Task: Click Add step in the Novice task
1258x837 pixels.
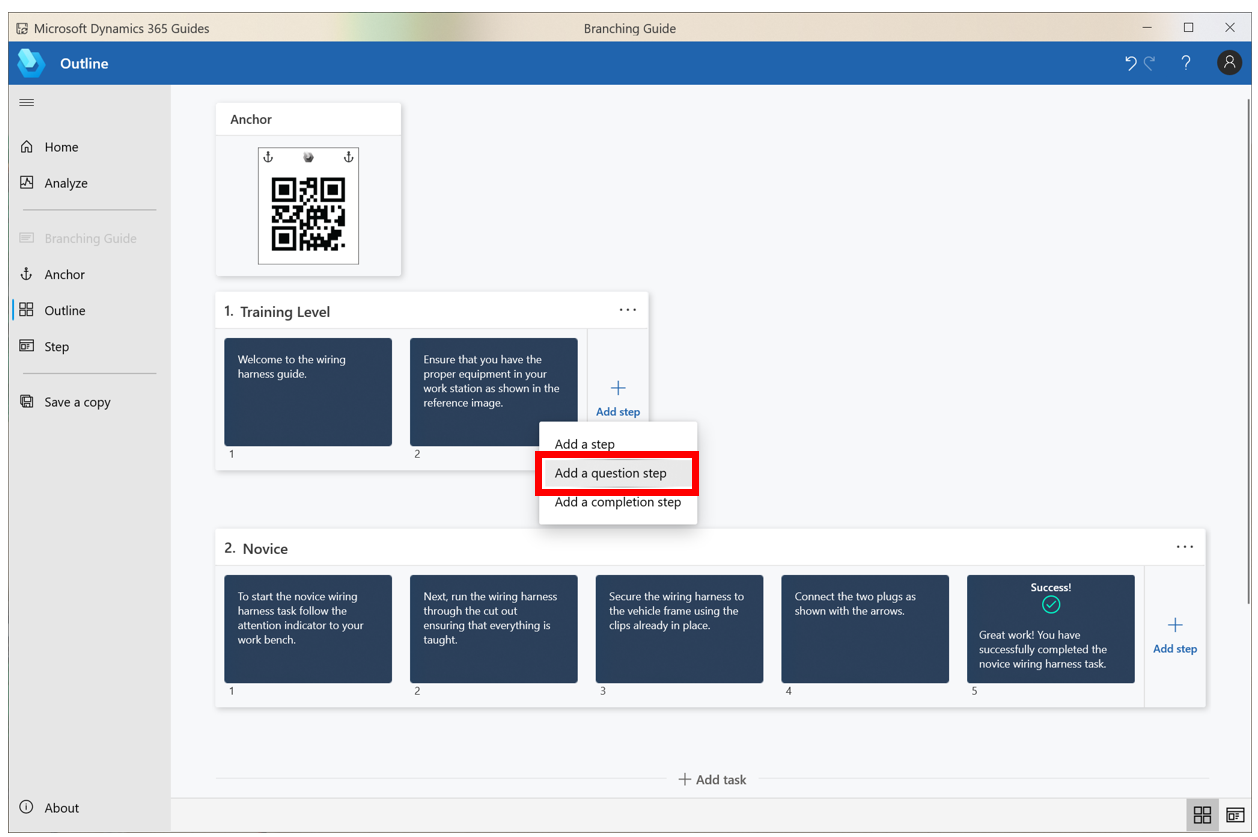Action: pyautogui.click(x=1174, y=634)
